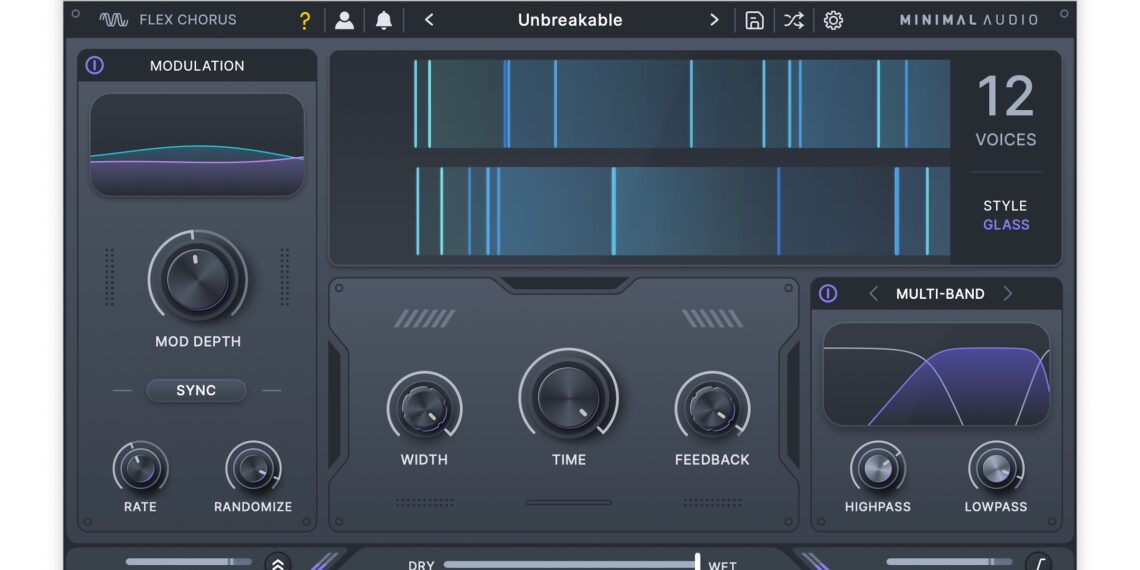This screenshot has height=570, width=1140.
Task: Open settings with the gear icon
Action: [x=833, y=20]
